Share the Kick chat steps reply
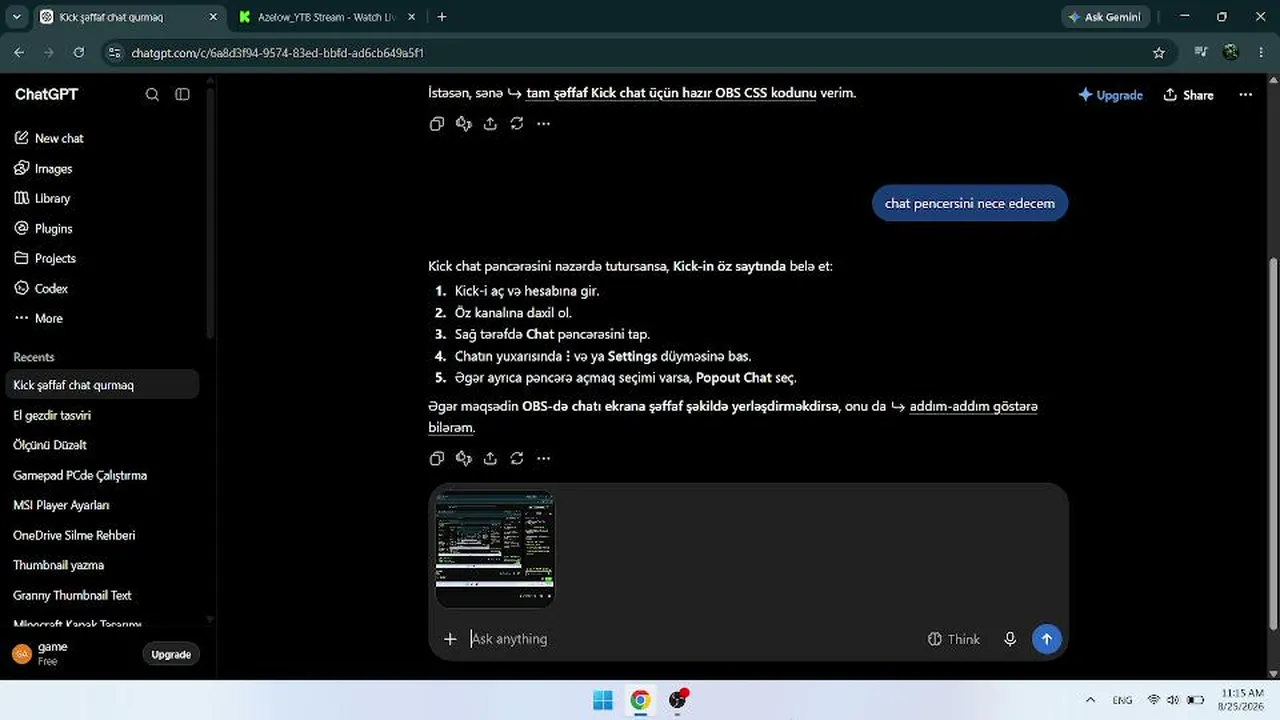Screen dimensions: 1280x720 point(490,458)
